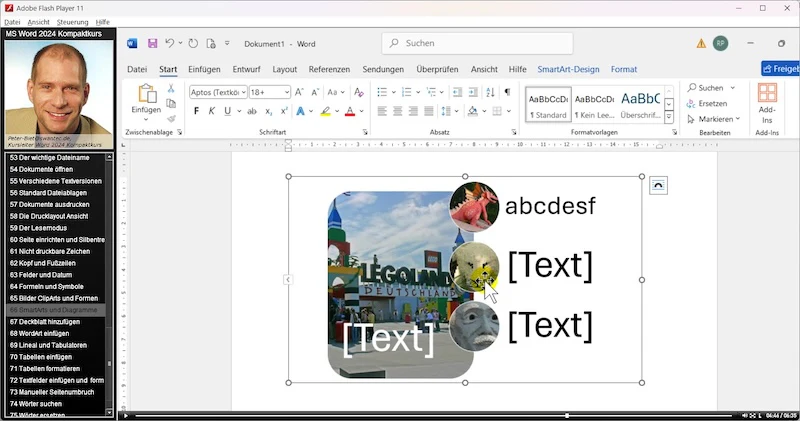The width and height of the screenshot is (800, 421).
Task: Open underline style dropdown arrow
Action: [239, 111]
